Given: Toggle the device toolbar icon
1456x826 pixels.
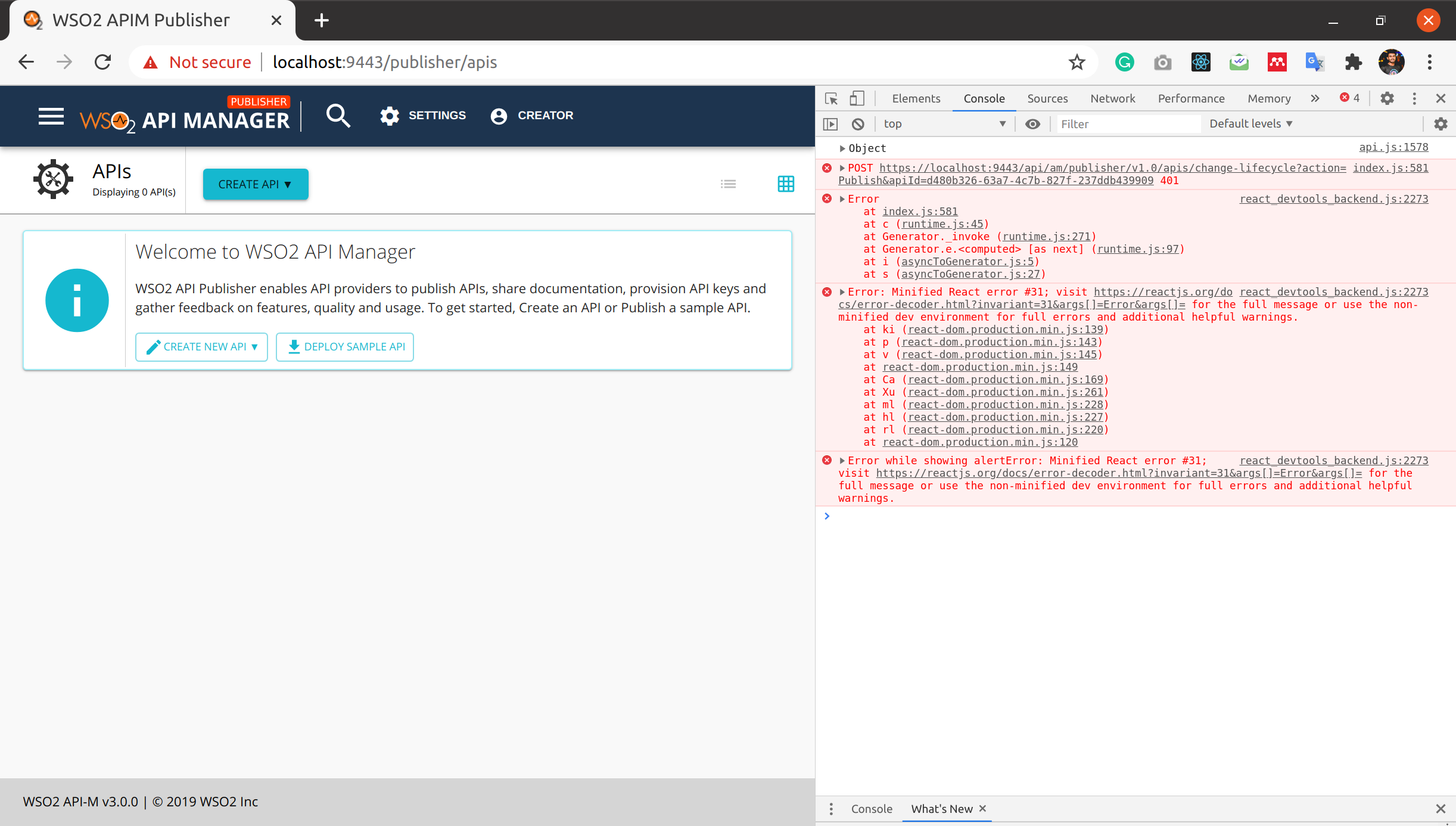Looking at the screenshot, I should point(857,98).
